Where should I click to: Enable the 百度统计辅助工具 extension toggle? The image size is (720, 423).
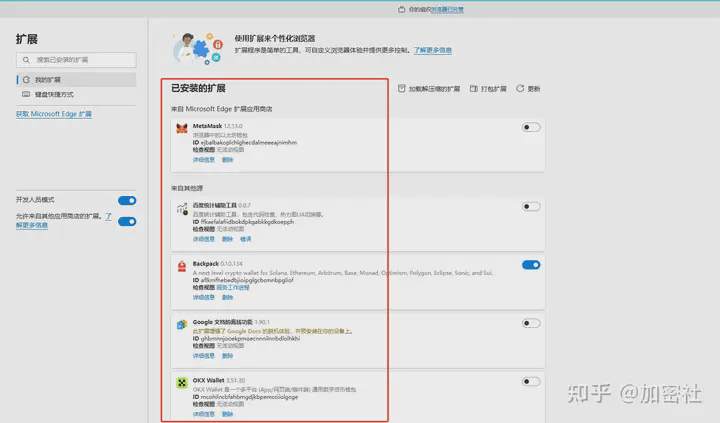click(531, 207)
